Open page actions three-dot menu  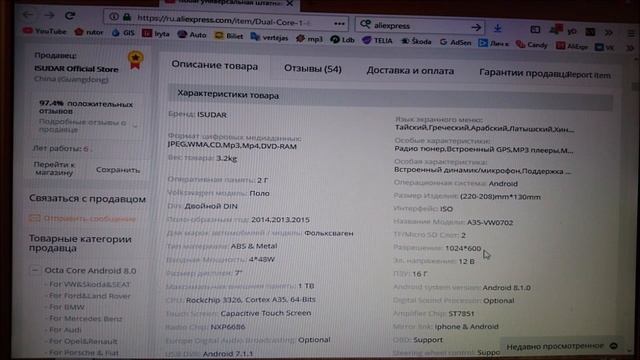pyautogui.click(x=339, y=24)
